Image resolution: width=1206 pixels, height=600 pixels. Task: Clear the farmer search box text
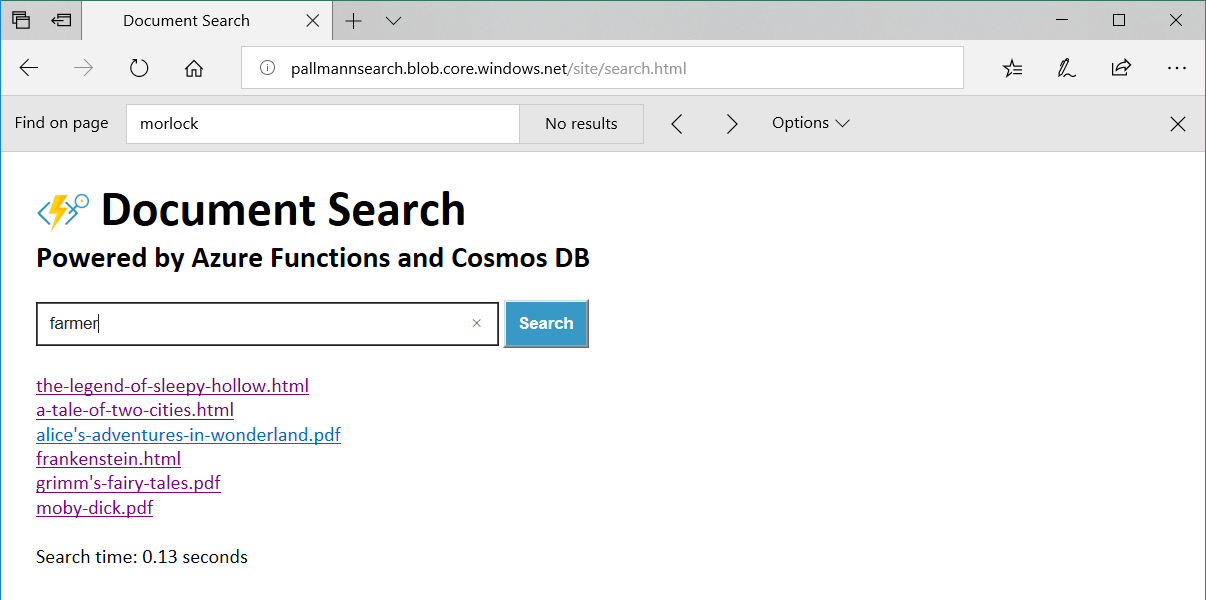point(476,323)
